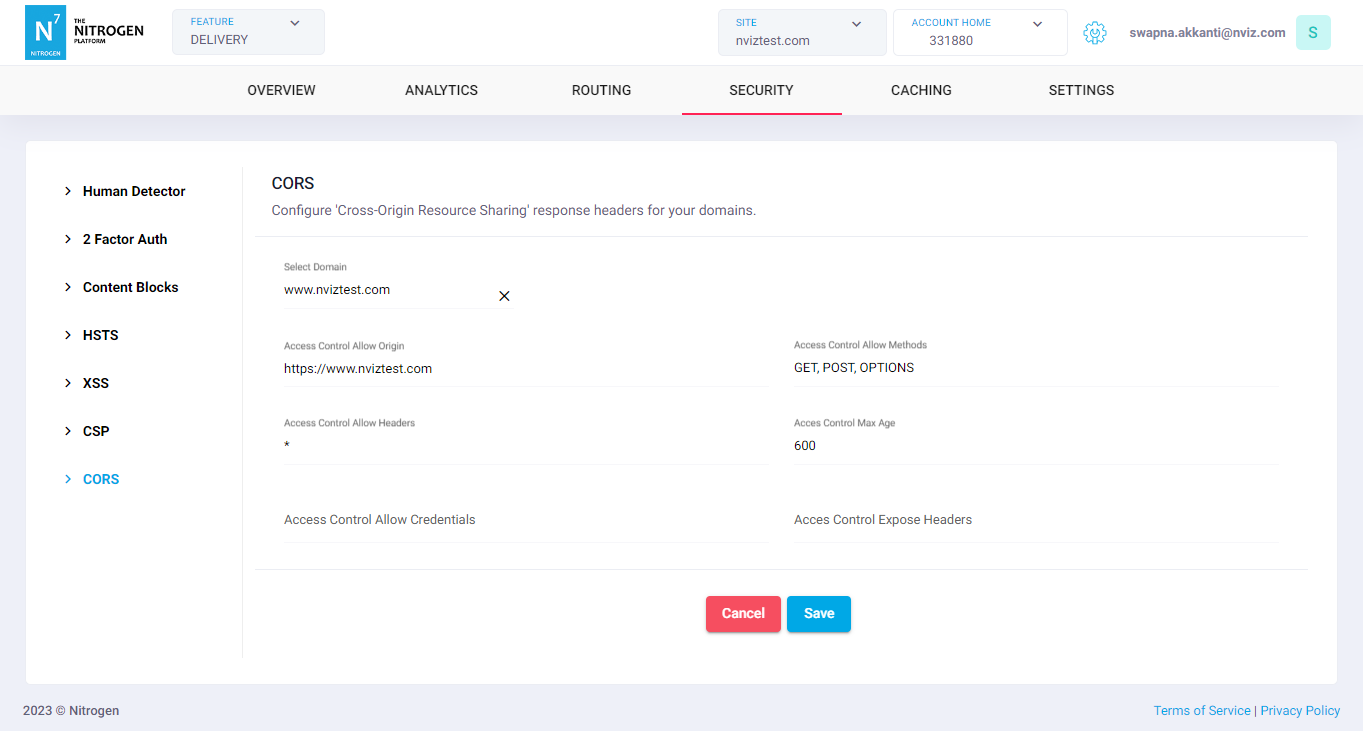1363x731 pixels.
Task: Expand the Human Detector section
Action: point(133,191)
